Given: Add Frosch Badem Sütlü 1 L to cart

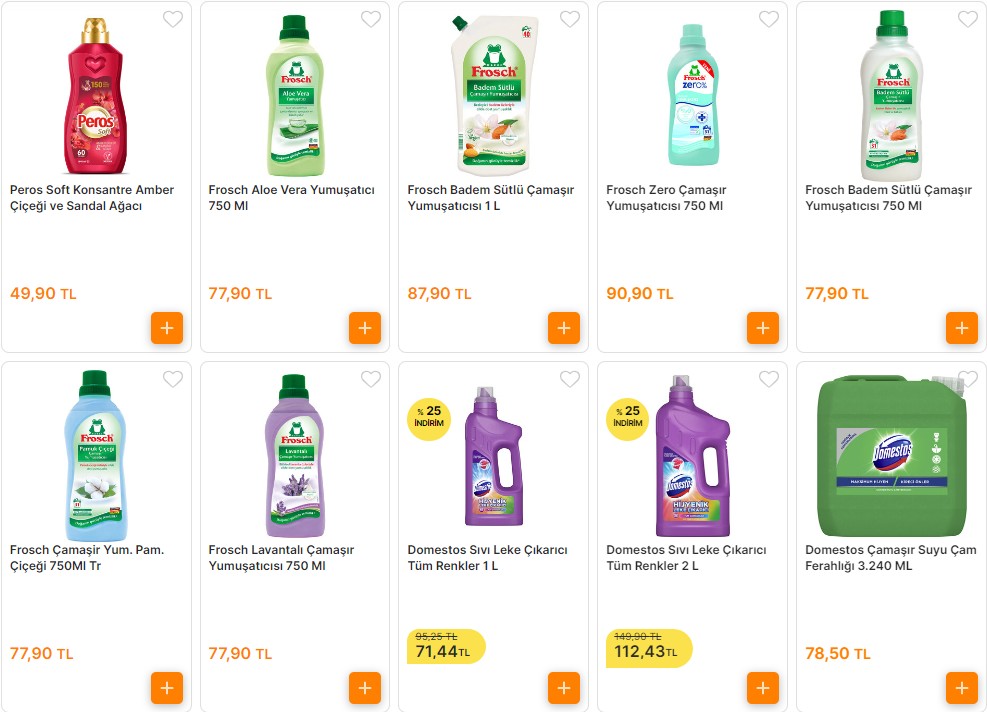Looking at the screenshot, I should pyautogui.click(x=564, y=328).
